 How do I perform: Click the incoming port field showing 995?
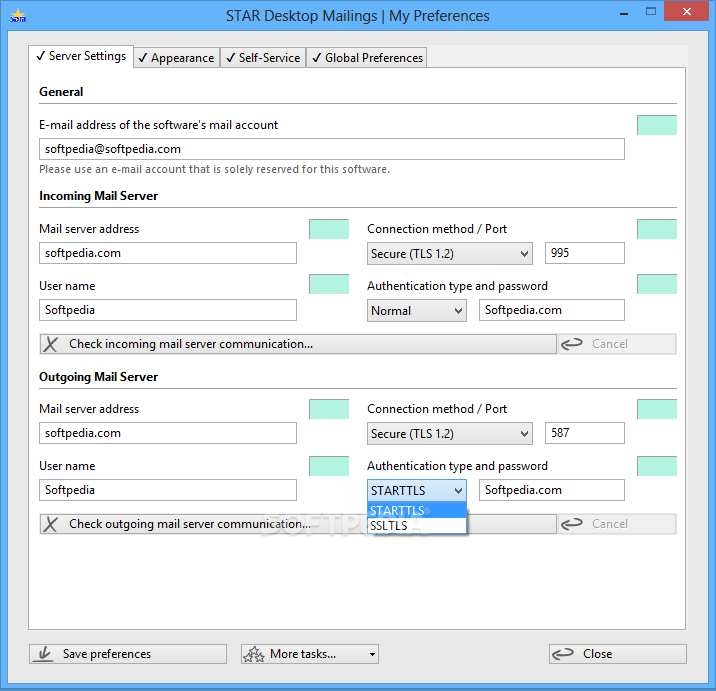click(x=584, y=253)
